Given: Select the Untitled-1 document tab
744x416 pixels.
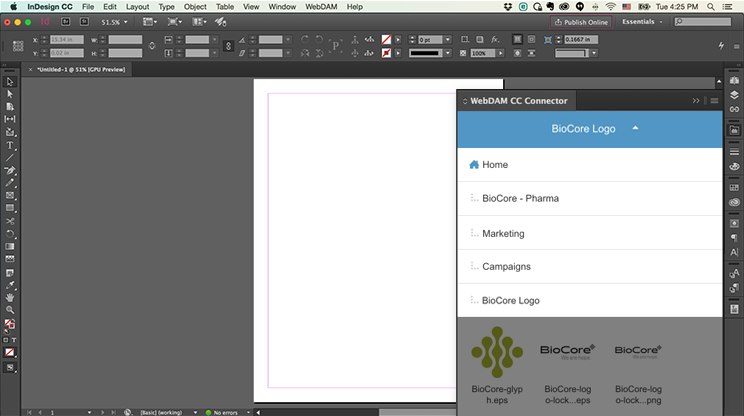Looking at the screenshot, I should (78, 69).
